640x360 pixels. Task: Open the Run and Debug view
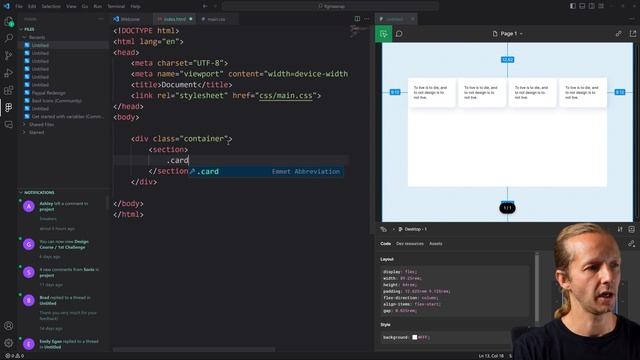pyautogui.click(x=9, y=73)
